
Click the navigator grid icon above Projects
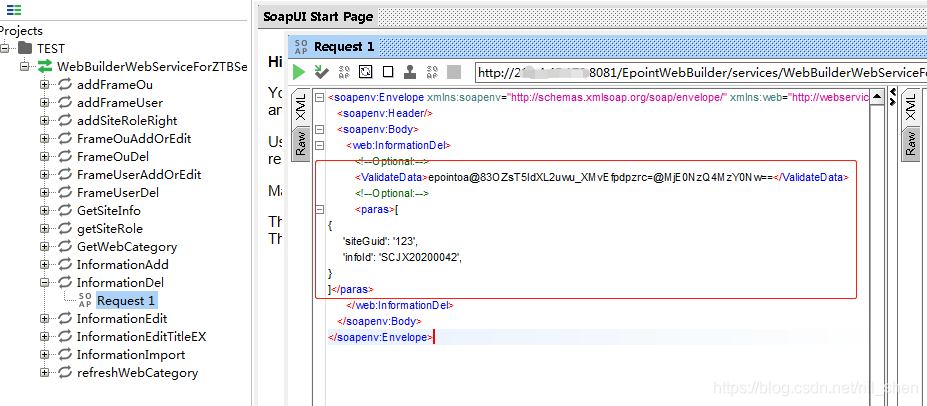tap(14, 9)
